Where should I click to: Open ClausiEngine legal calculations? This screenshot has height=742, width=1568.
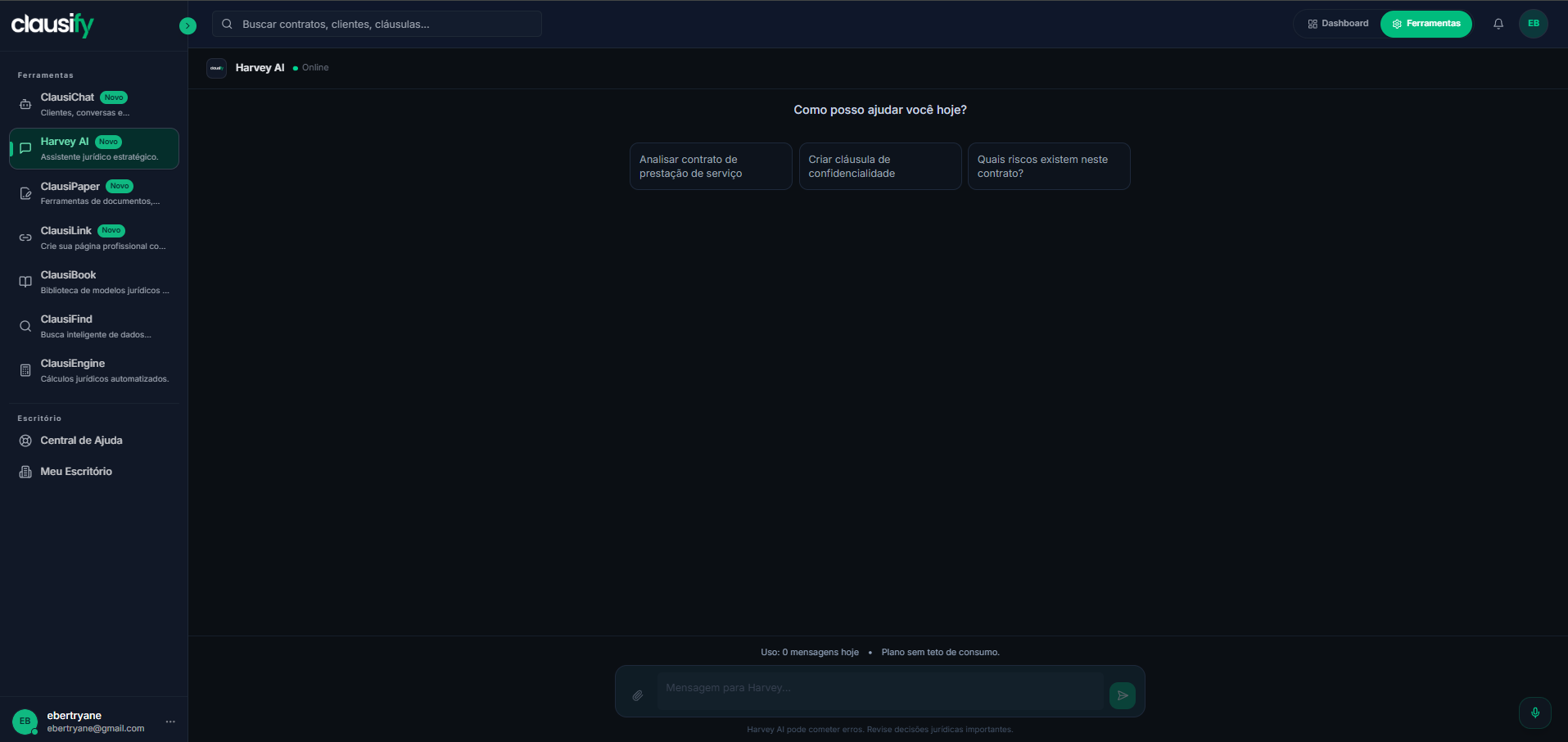pos(93,370)
